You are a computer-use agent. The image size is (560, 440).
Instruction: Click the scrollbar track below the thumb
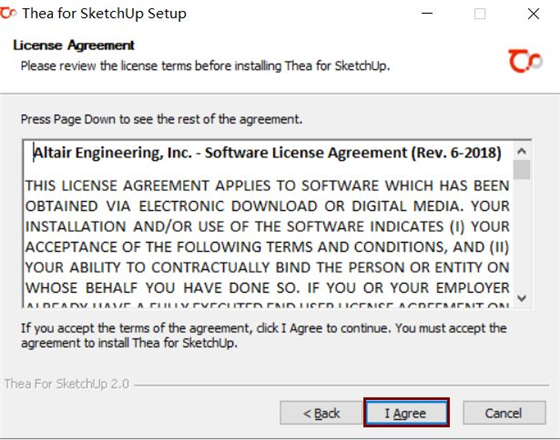(x=522, y=234)
